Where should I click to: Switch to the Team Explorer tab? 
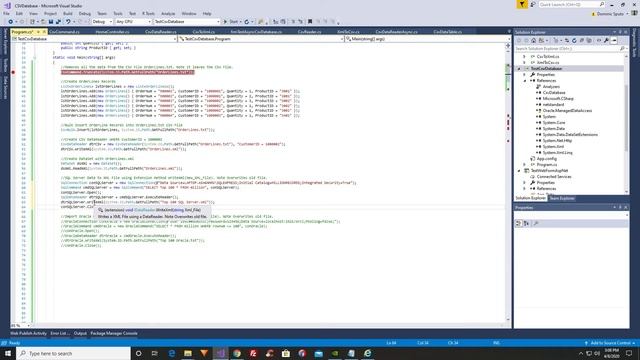tap(562, 198)
